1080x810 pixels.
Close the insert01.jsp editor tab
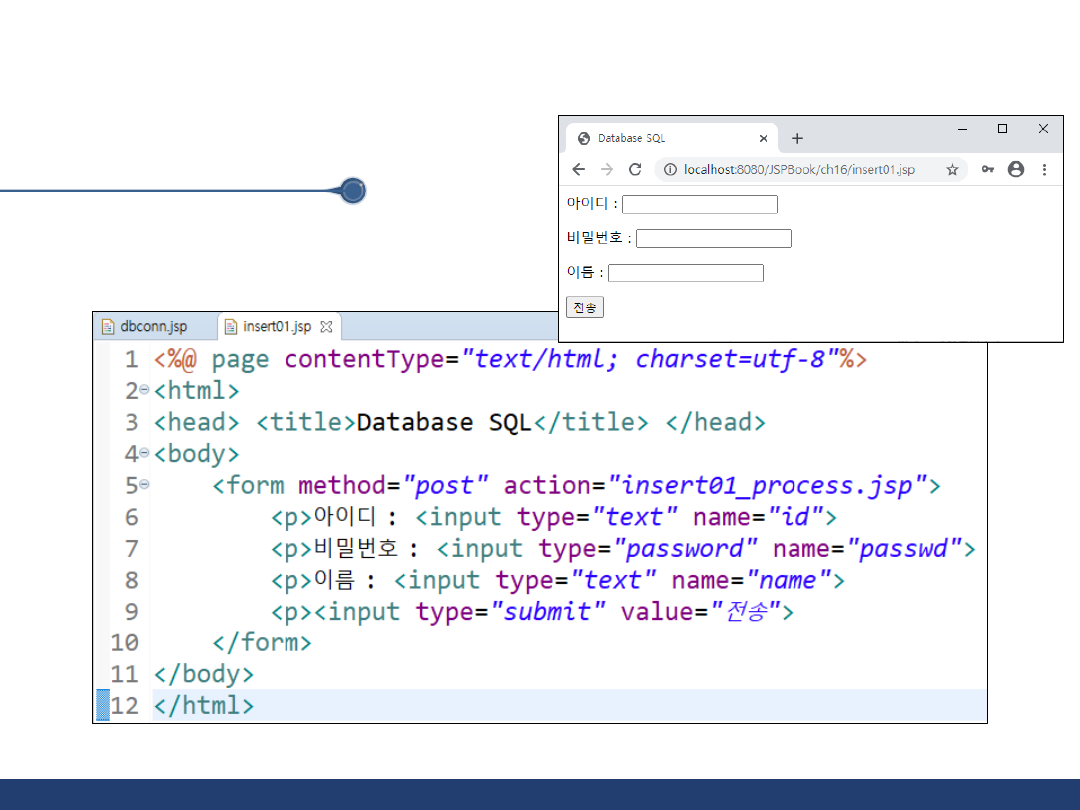click(325, 327)
